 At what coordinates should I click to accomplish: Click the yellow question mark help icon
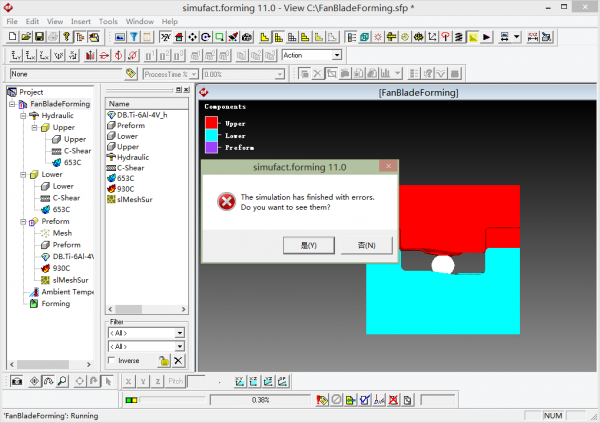click(x=67, y=37)
